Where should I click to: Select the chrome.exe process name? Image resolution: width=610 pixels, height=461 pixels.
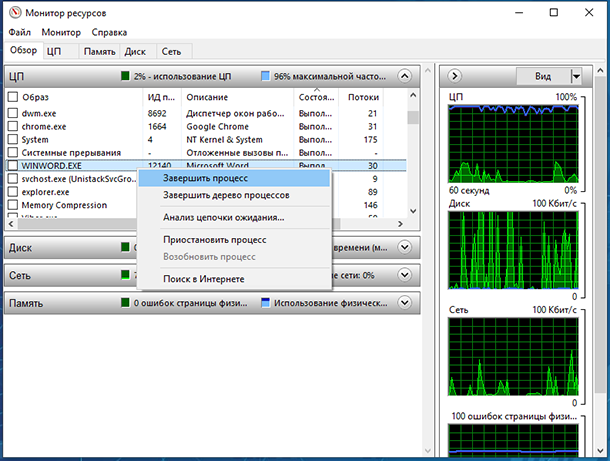click(44, 126)
